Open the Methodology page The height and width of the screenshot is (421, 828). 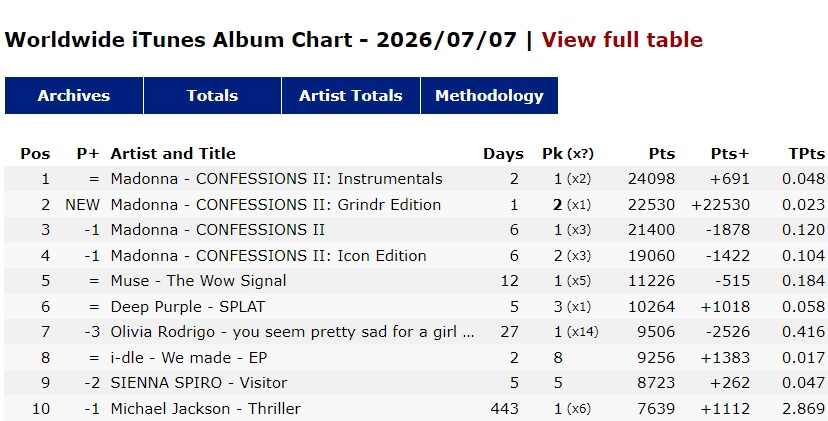[x=489, y=96]
